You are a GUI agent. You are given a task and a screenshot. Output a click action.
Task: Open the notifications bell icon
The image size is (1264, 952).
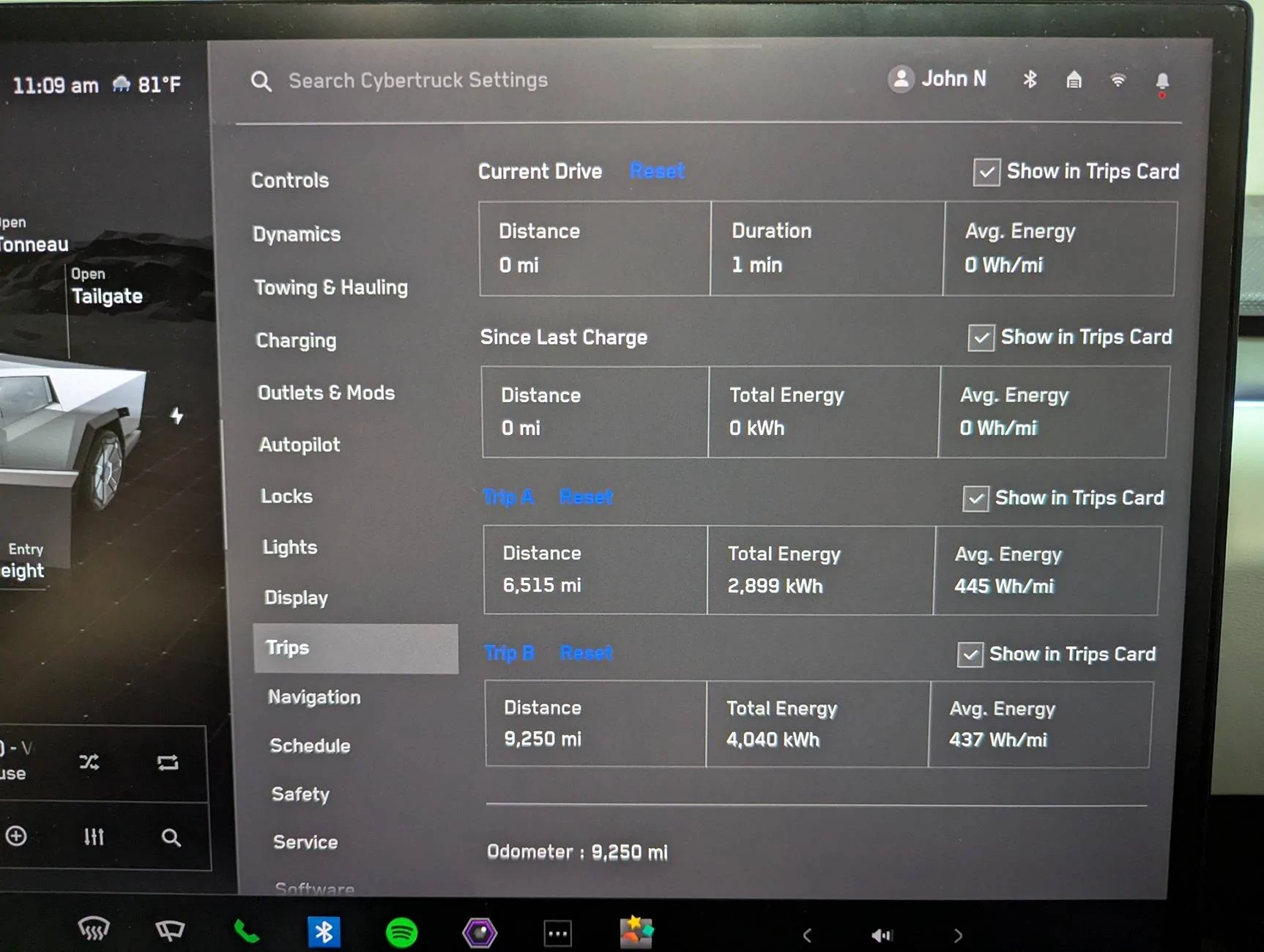point(1162,83)
